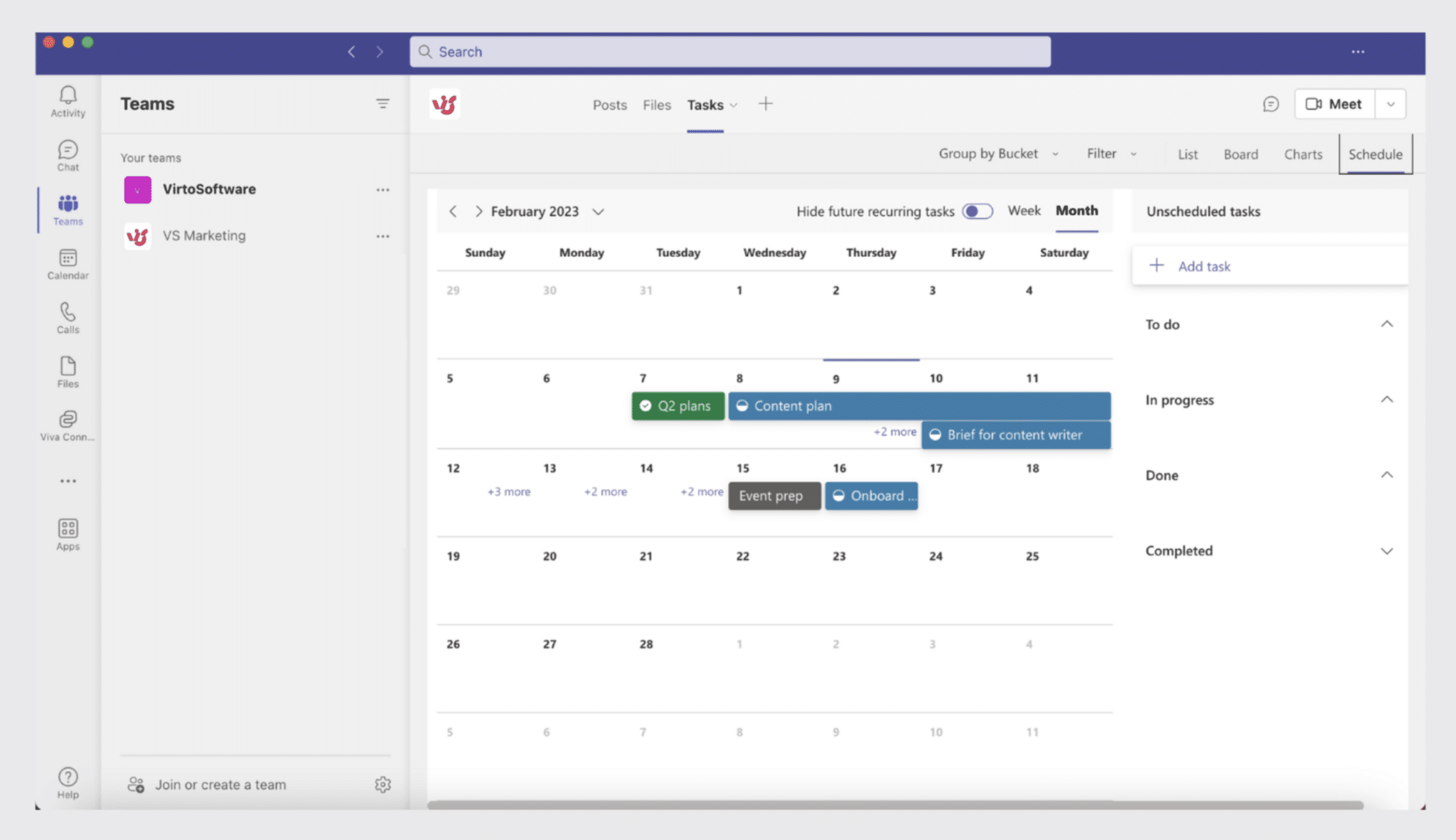
Task: Toggle completion checkmark on Q2 plans task
Action: [645, 405]
